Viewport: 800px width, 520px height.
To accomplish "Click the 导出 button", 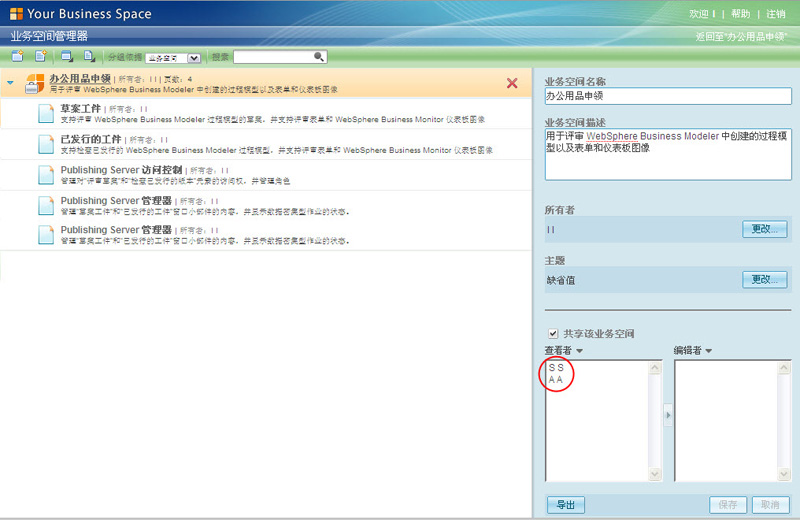I will click(566, 505).
